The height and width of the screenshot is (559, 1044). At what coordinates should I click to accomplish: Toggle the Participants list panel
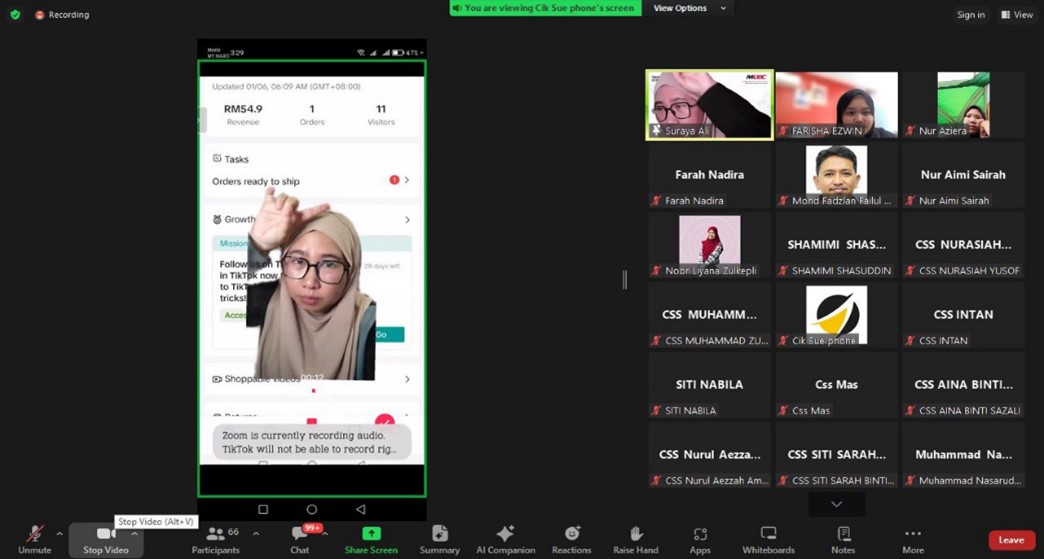point(215,538)
